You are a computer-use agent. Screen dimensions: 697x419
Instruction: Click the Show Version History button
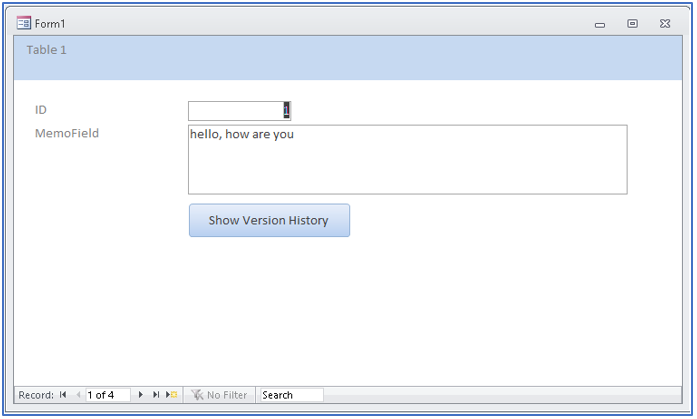(x=269, y=220)
